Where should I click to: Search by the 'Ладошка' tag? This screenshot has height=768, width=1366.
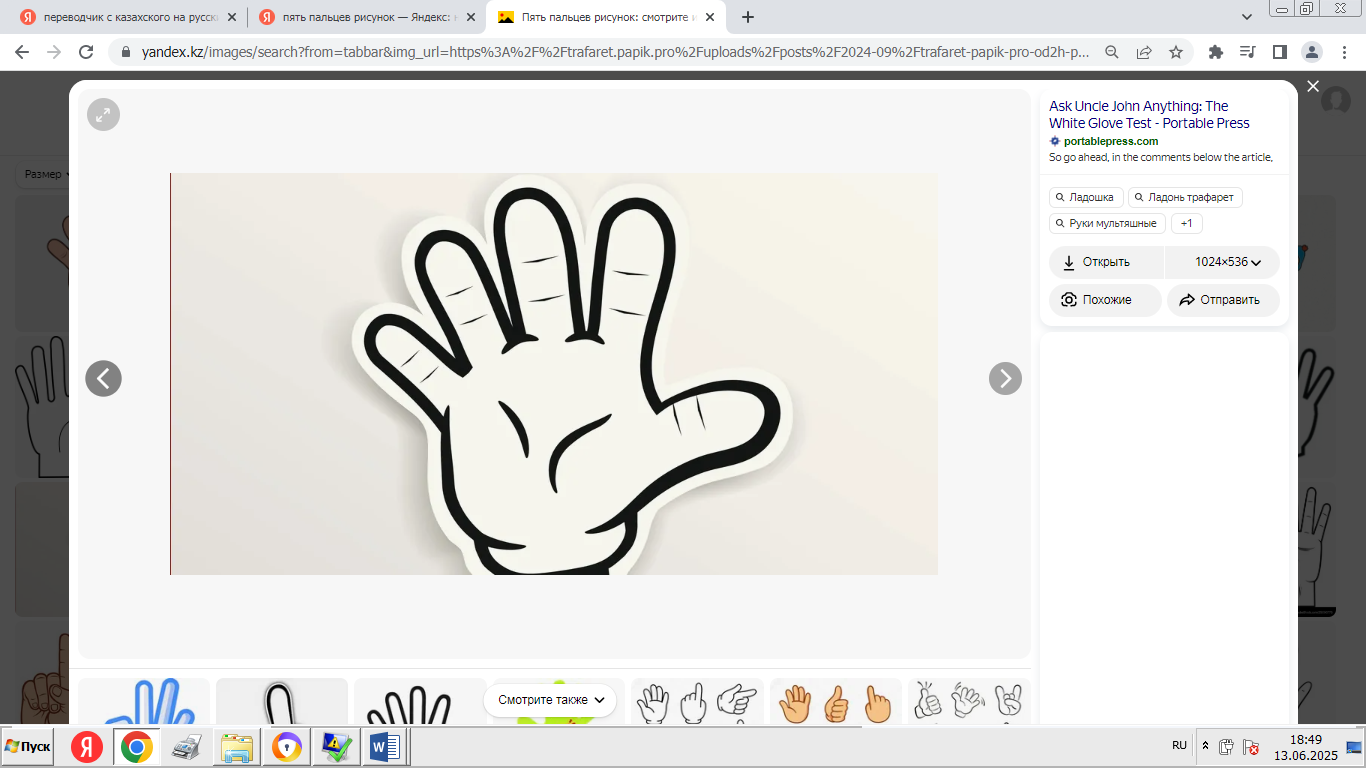coord(1086,197)
